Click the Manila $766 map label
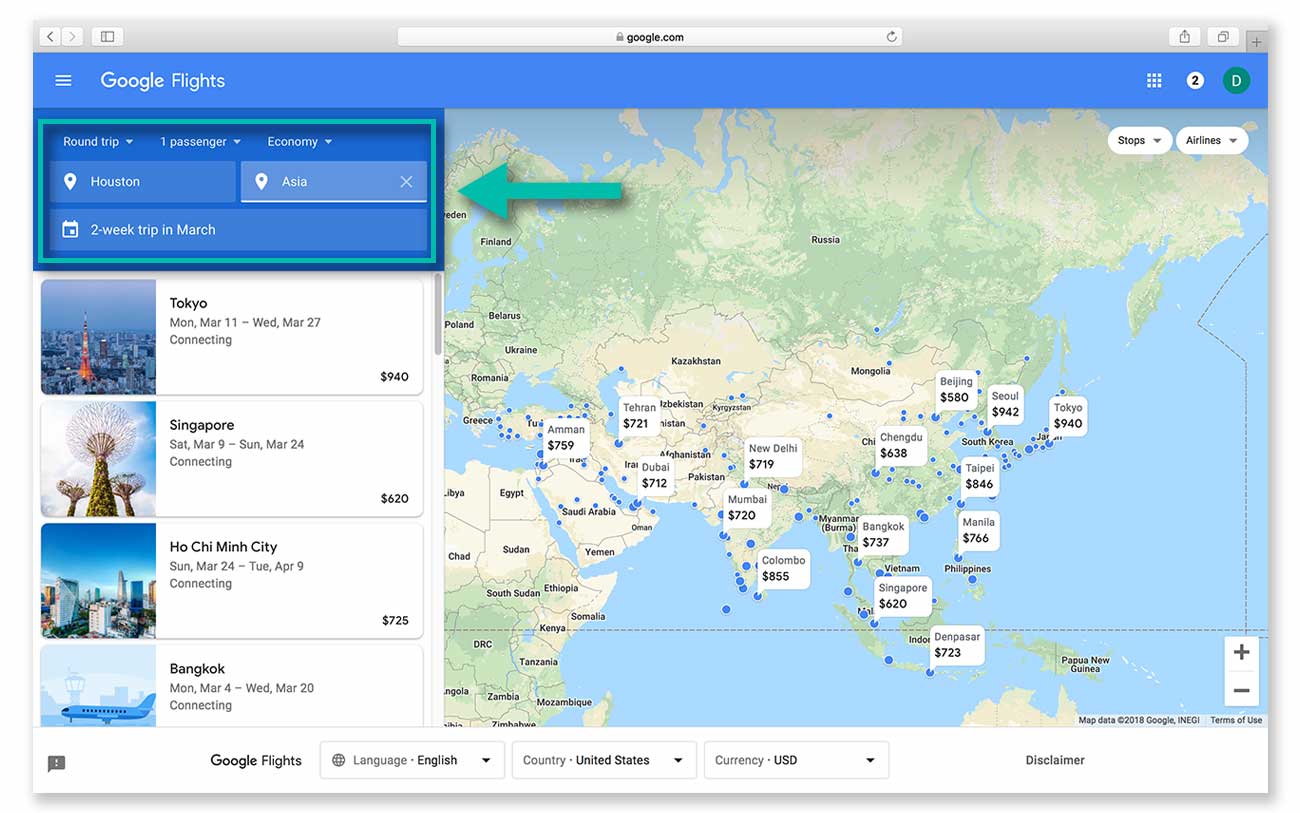1300x813 pixels. coord(978,530)
